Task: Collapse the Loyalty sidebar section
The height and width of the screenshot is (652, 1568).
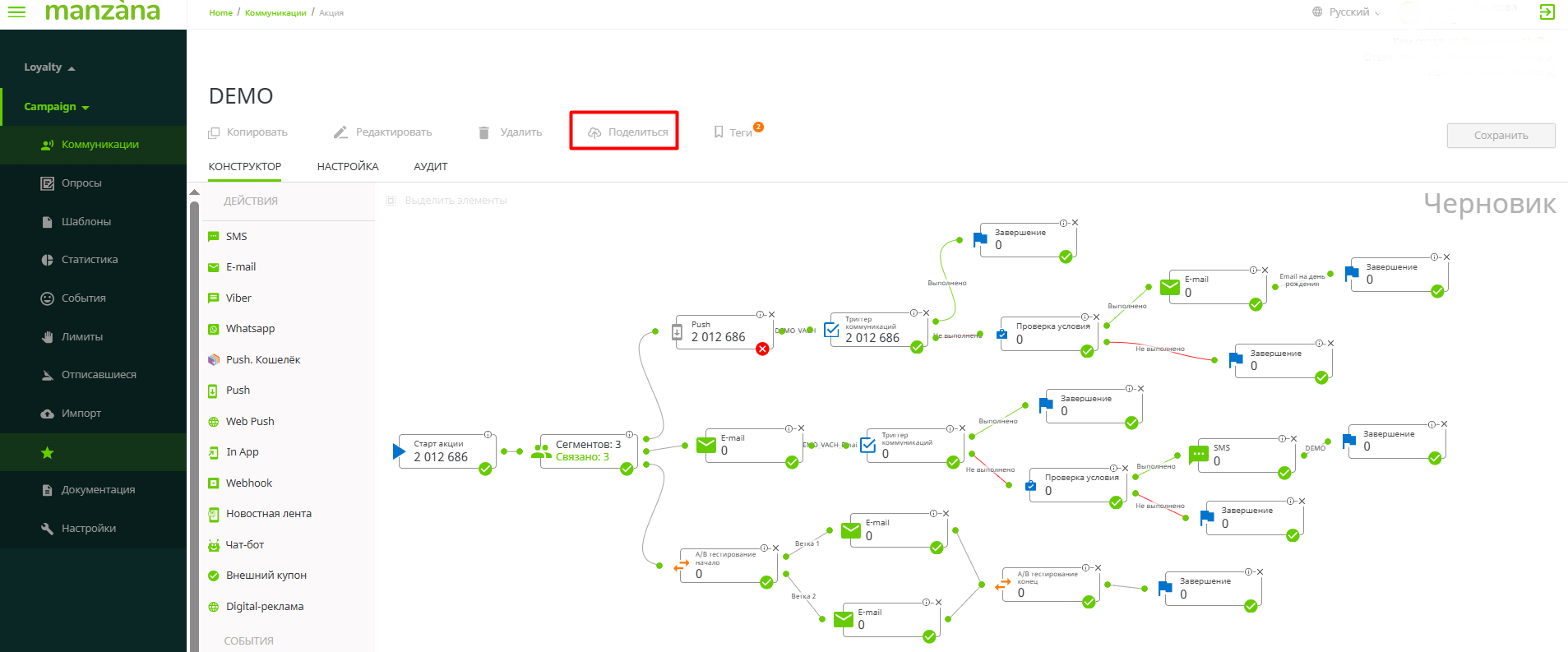Action: click(49, 67)
